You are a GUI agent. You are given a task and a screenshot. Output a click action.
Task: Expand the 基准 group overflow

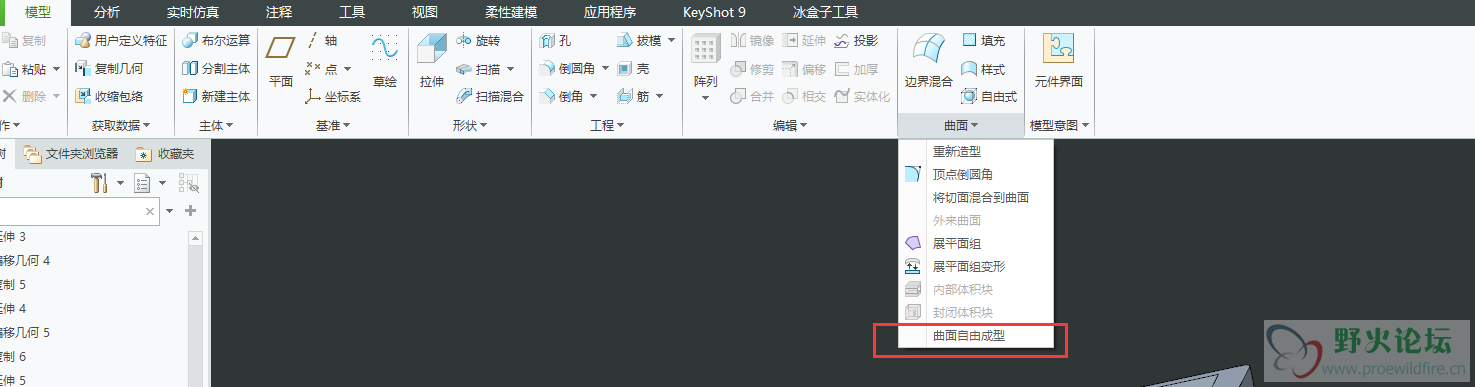[x=333, y=126]
